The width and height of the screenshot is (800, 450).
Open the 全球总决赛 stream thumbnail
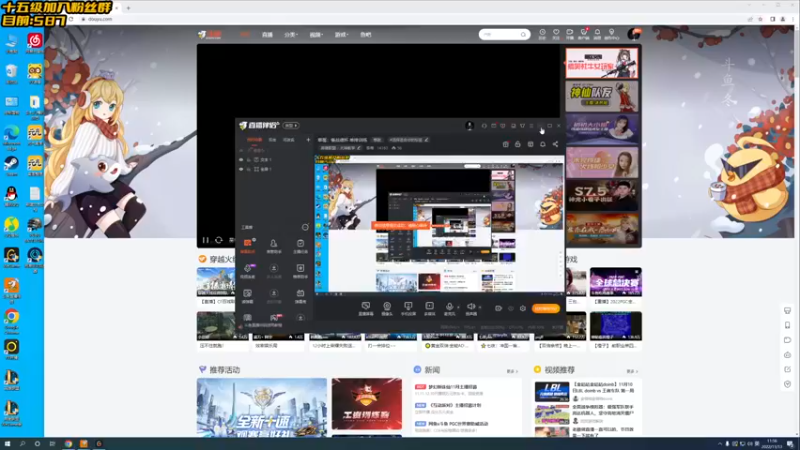[616, 282]
